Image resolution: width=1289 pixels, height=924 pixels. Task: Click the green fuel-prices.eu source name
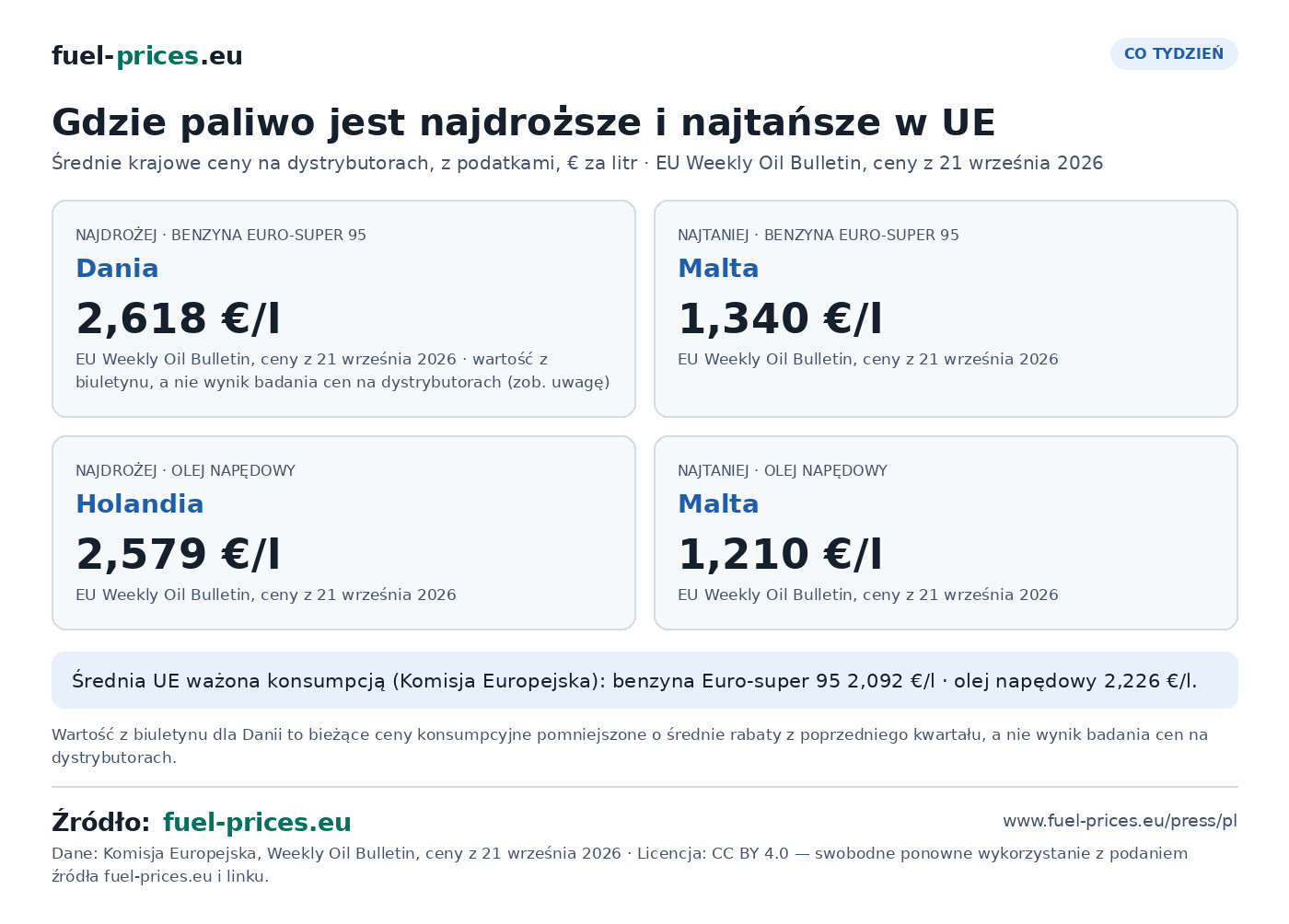[257, 823]
